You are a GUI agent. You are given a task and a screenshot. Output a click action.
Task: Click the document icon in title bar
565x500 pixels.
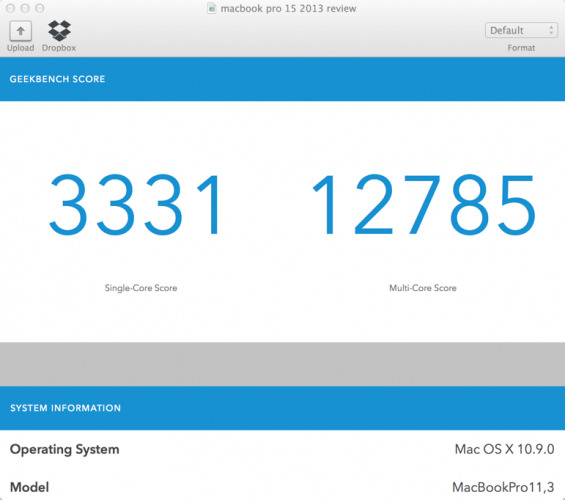pyautogui.click(x=212, y=8)
